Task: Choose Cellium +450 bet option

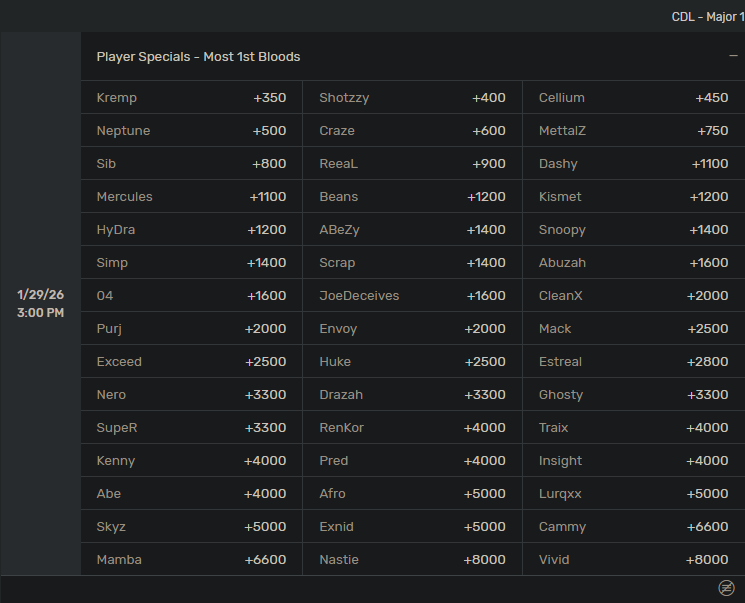Action: point(633,98)
